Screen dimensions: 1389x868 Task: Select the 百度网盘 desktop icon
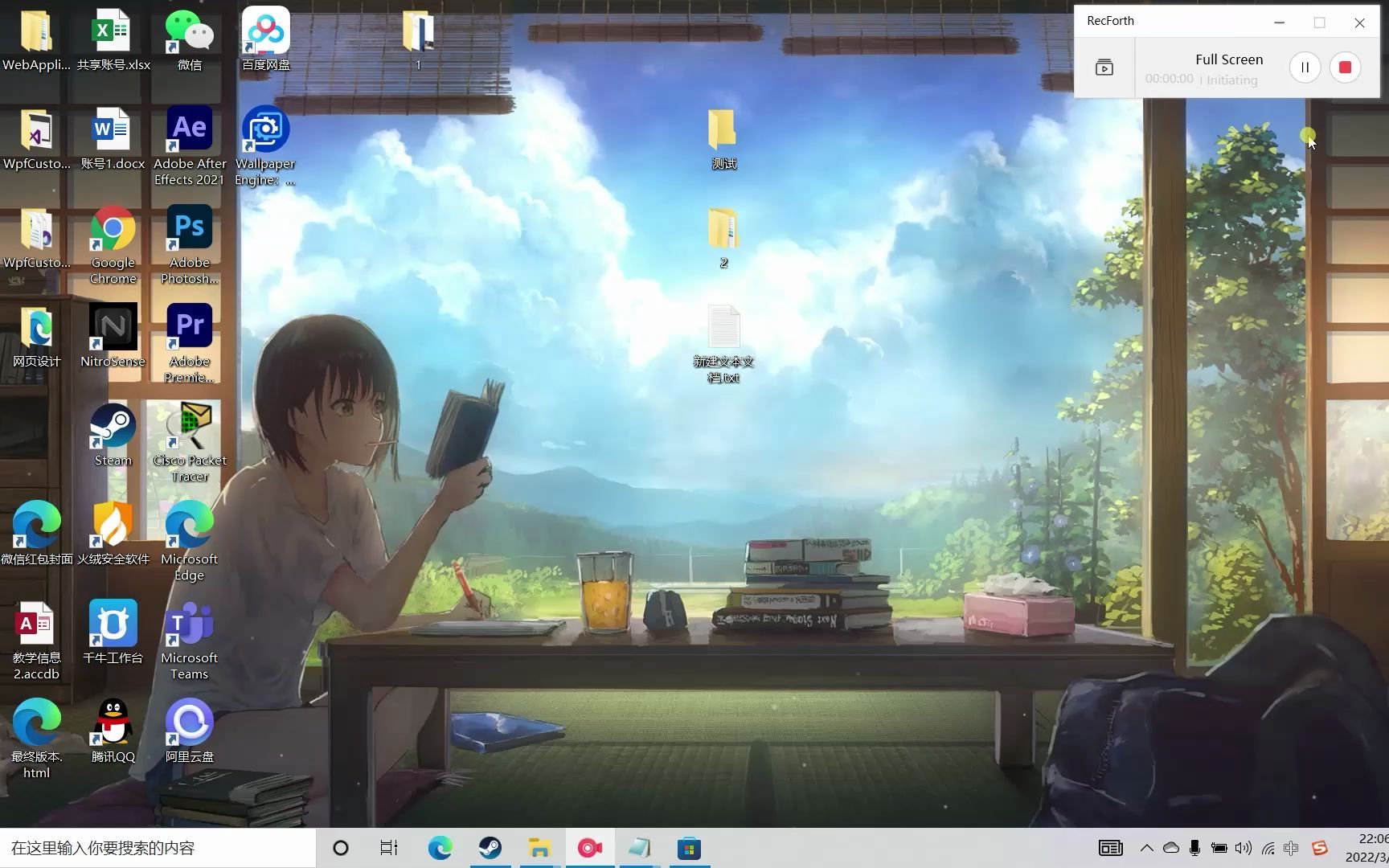click(x=265, y=40)
